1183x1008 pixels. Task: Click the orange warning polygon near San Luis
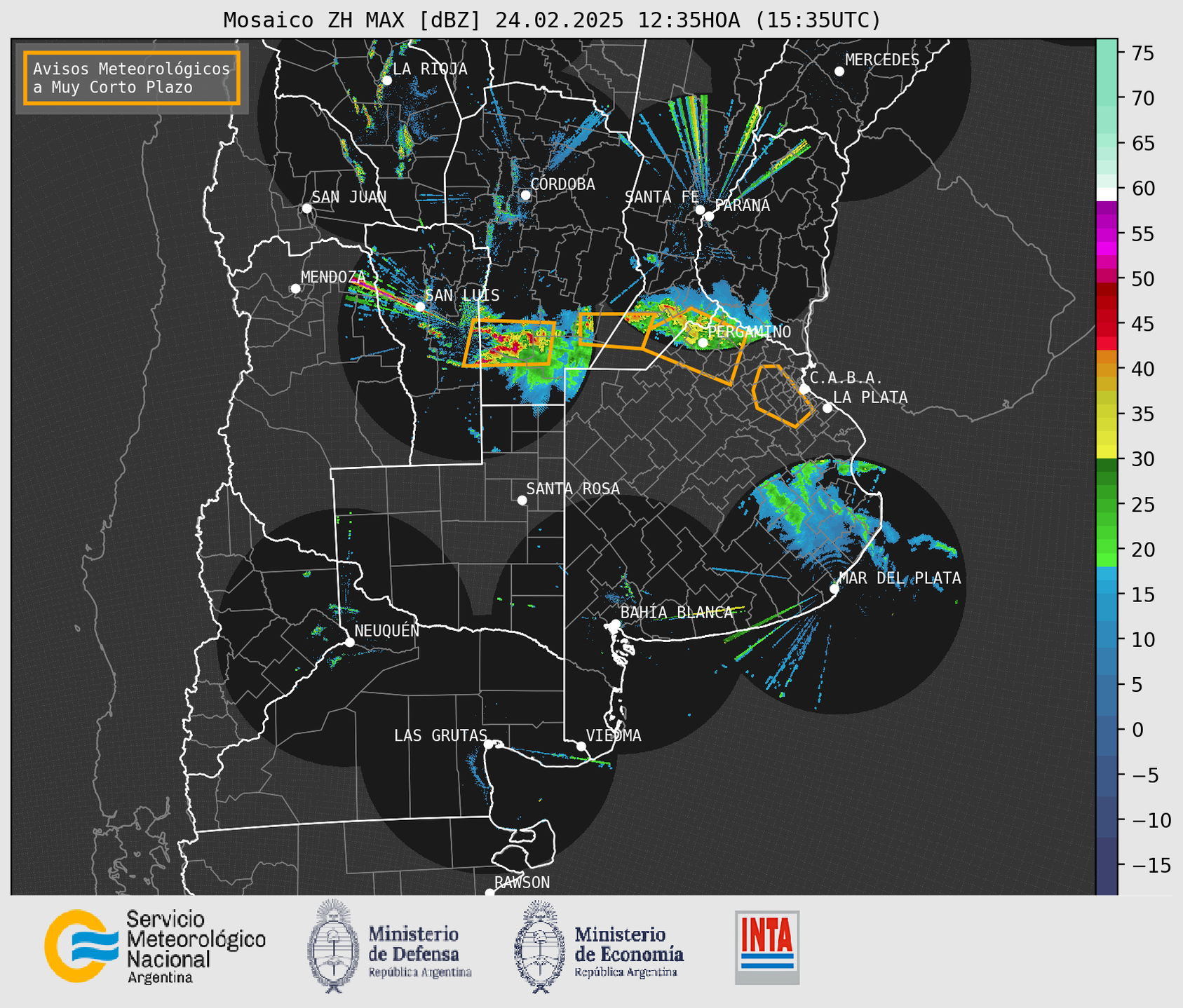(x=509, y=343)
